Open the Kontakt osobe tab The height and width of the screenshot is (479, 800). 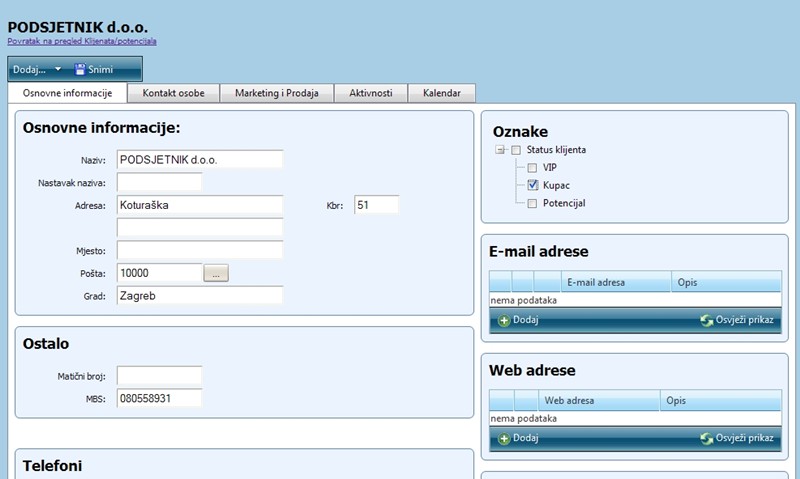tap(173, 93)
